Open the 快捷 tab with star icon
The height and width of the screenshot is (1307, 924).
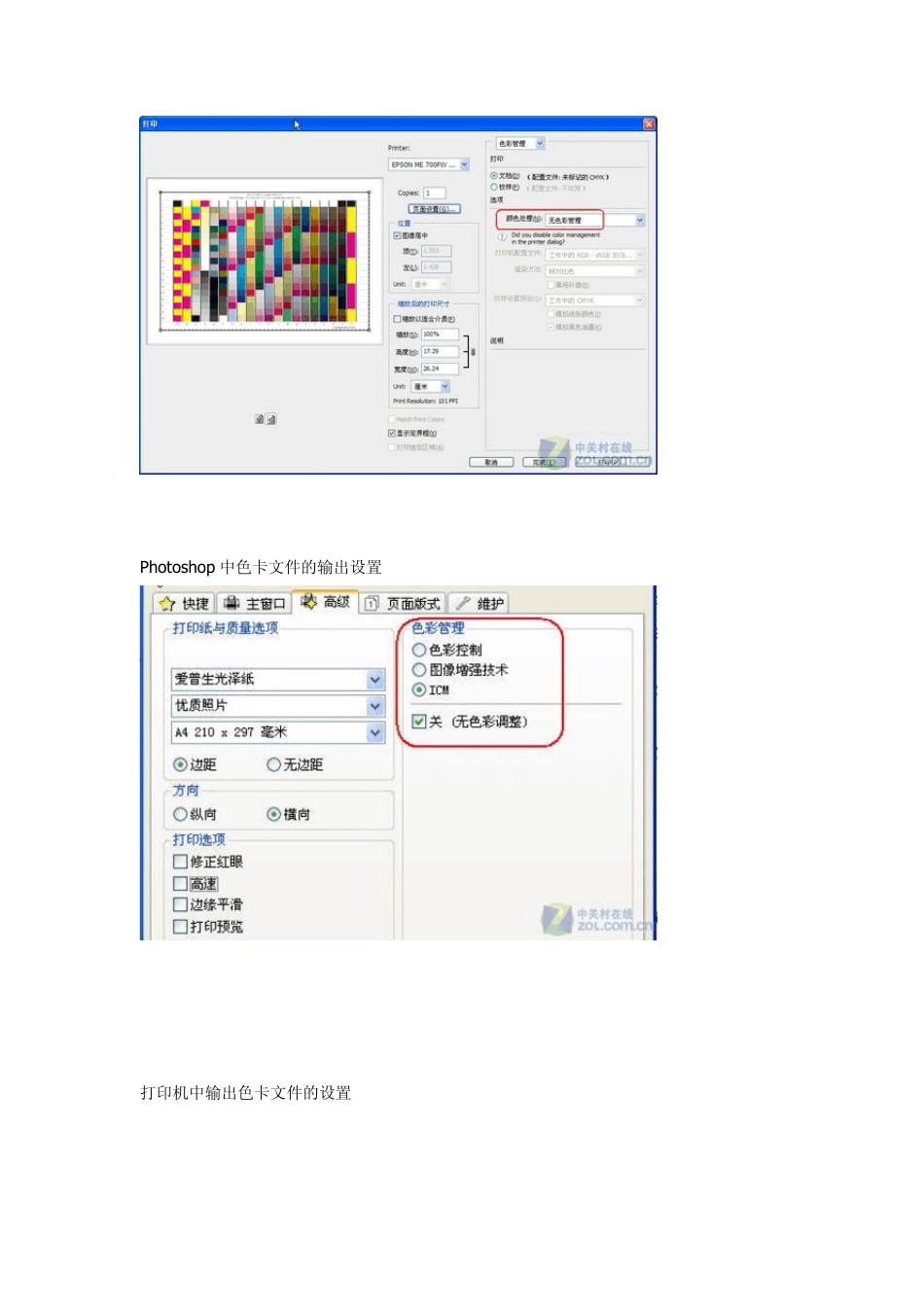pos(184,603)
